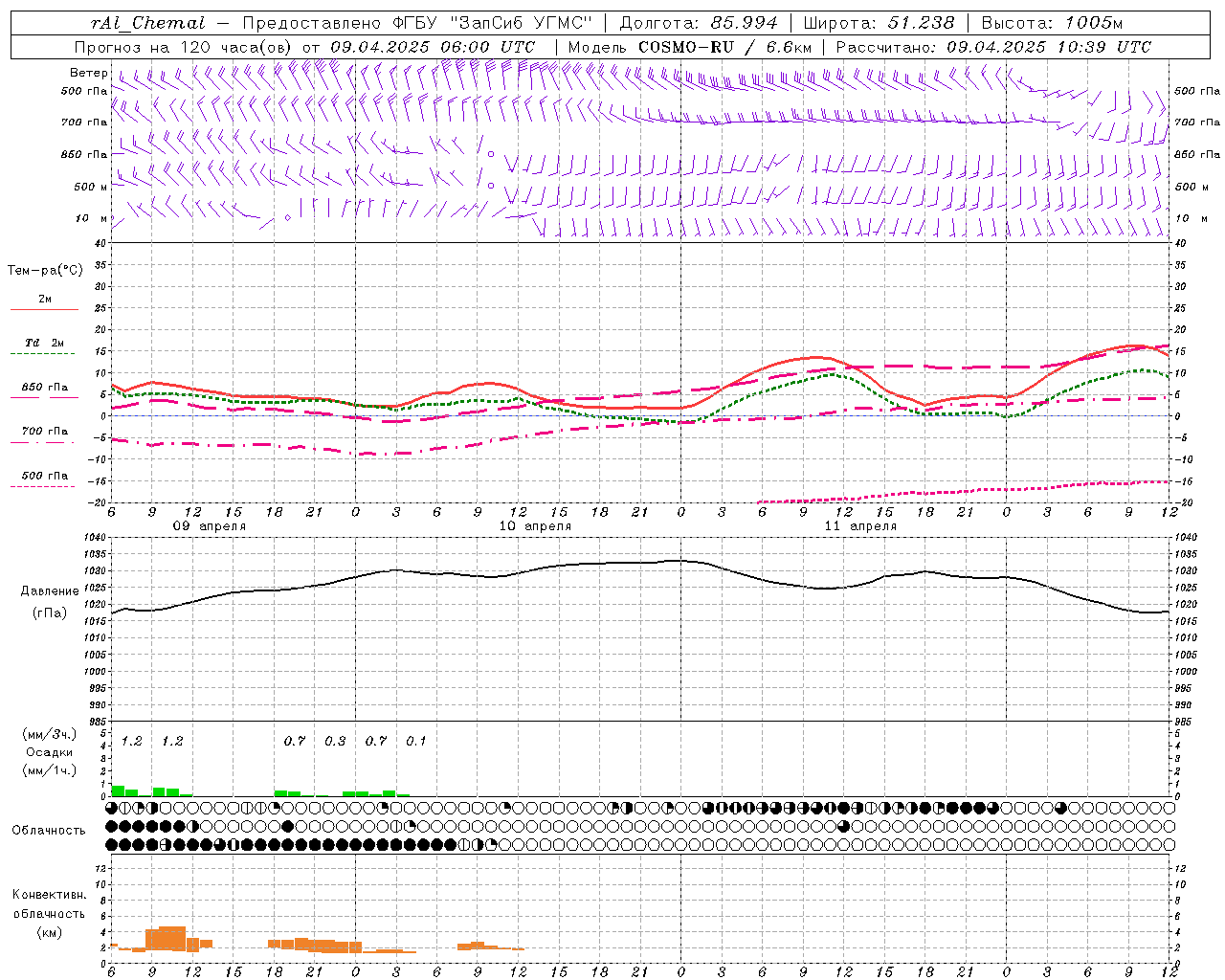Click the "(гПа)" unit label under Давление
This screenshot has width=1225, height=980.
coord(50,613)
